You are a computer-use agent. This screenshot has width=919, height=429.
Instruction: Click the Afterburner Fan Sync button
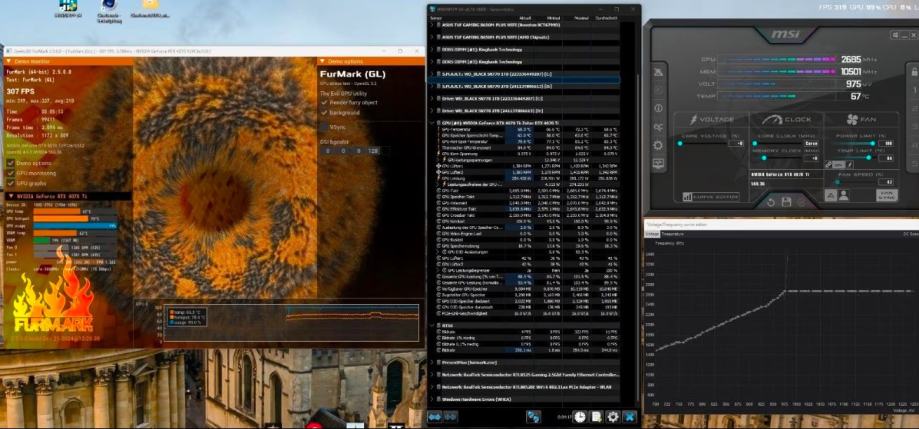point(887,195)
